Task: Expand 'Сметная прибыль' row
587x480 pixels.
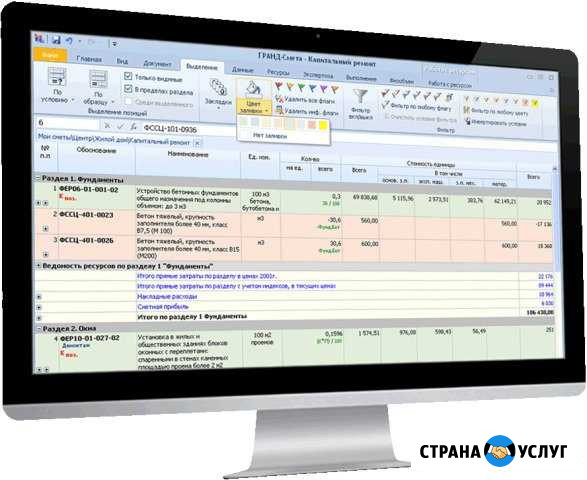Action: (39, 308)
